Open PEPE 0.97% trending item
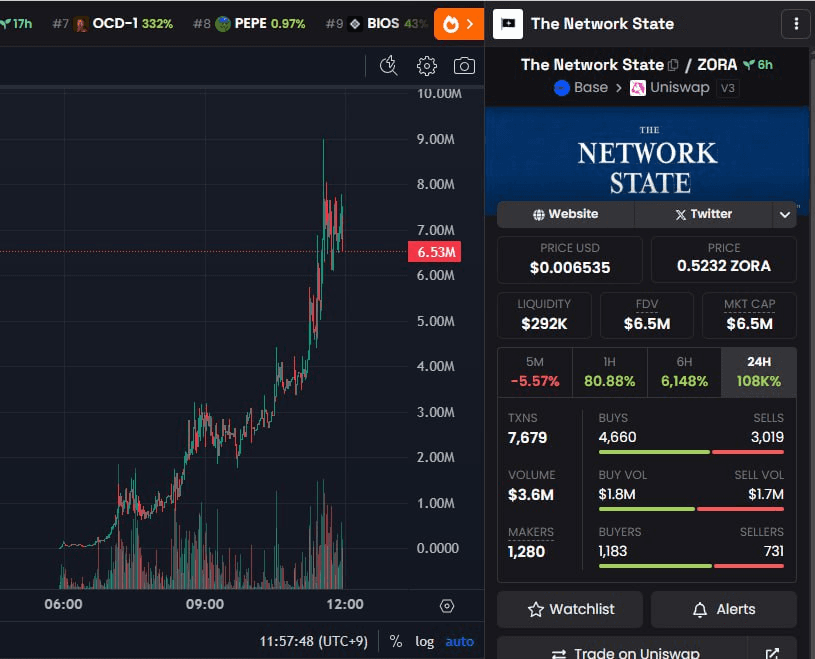 click(x=249, y=24)
